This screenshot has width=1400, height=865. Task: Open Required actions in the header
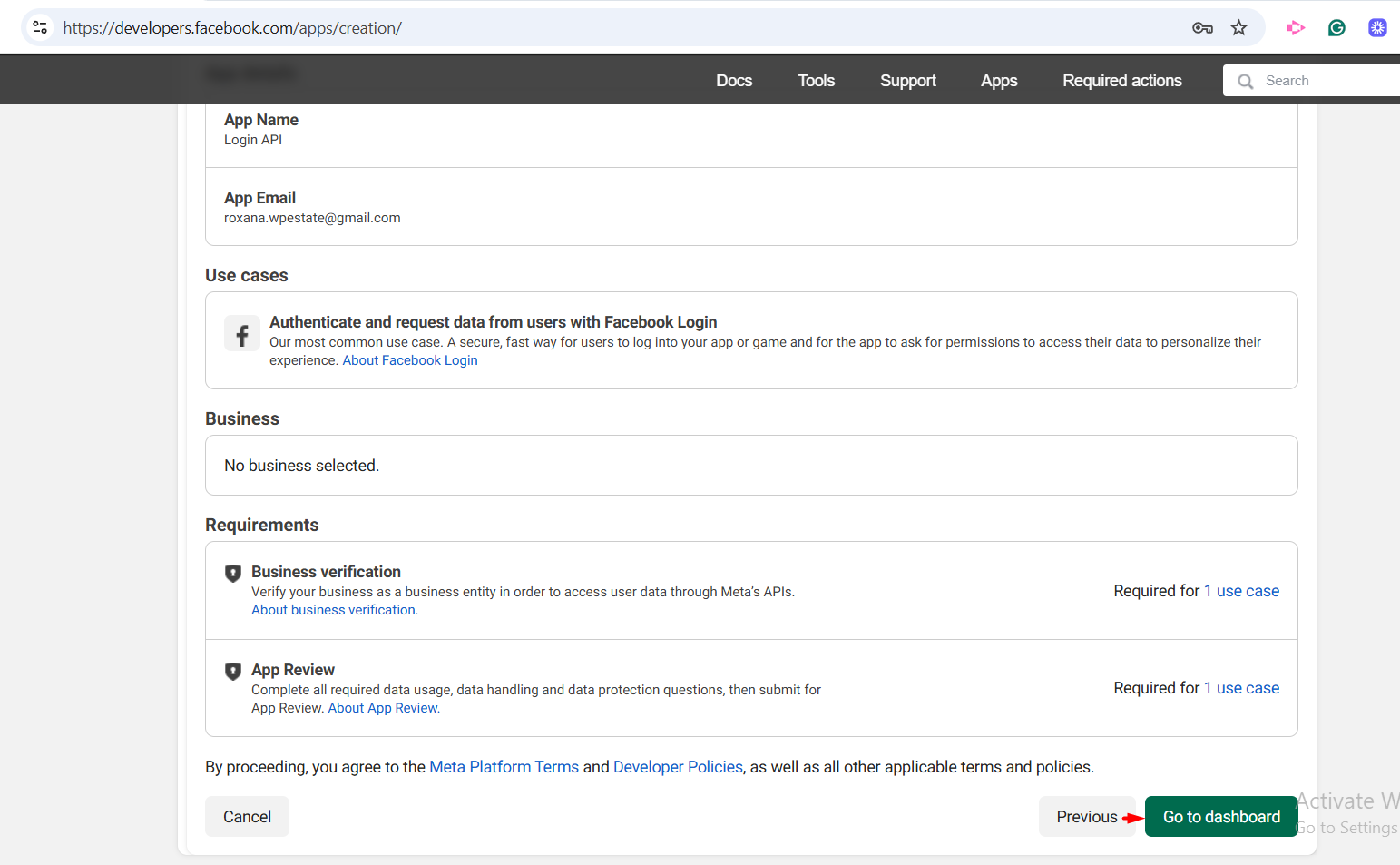[1121, 81]
